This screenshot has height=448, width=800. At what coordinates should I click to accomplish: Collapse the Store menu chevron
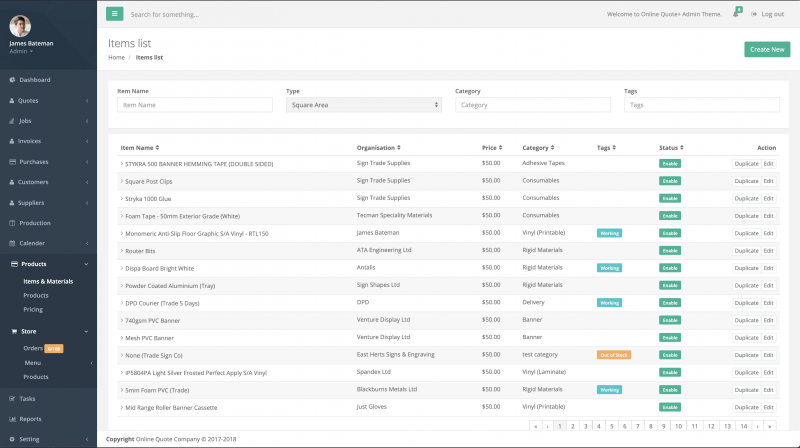[x=86, y=331]
